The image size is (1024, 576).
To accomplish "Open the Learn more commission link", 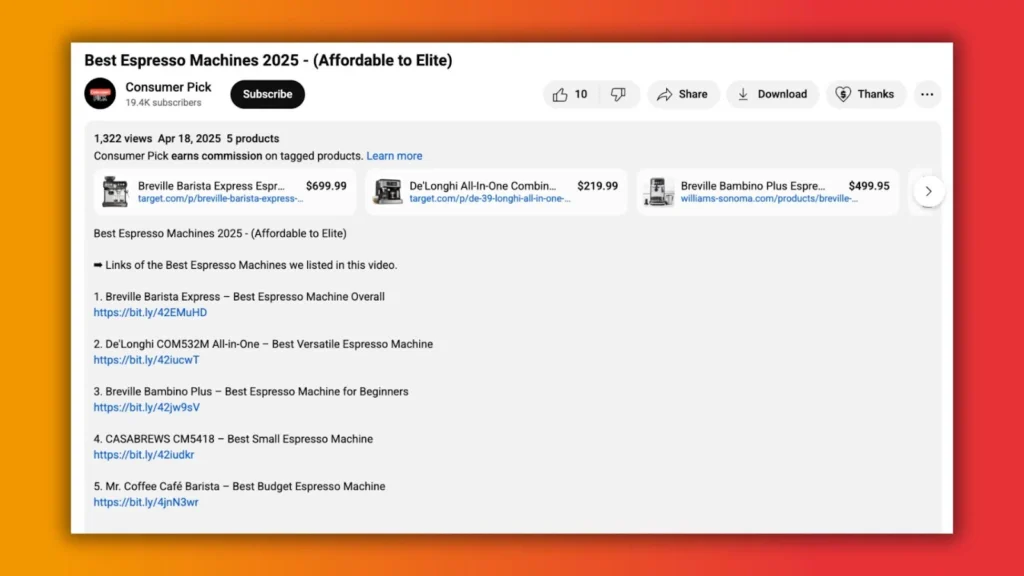I will tap(394, 156).
